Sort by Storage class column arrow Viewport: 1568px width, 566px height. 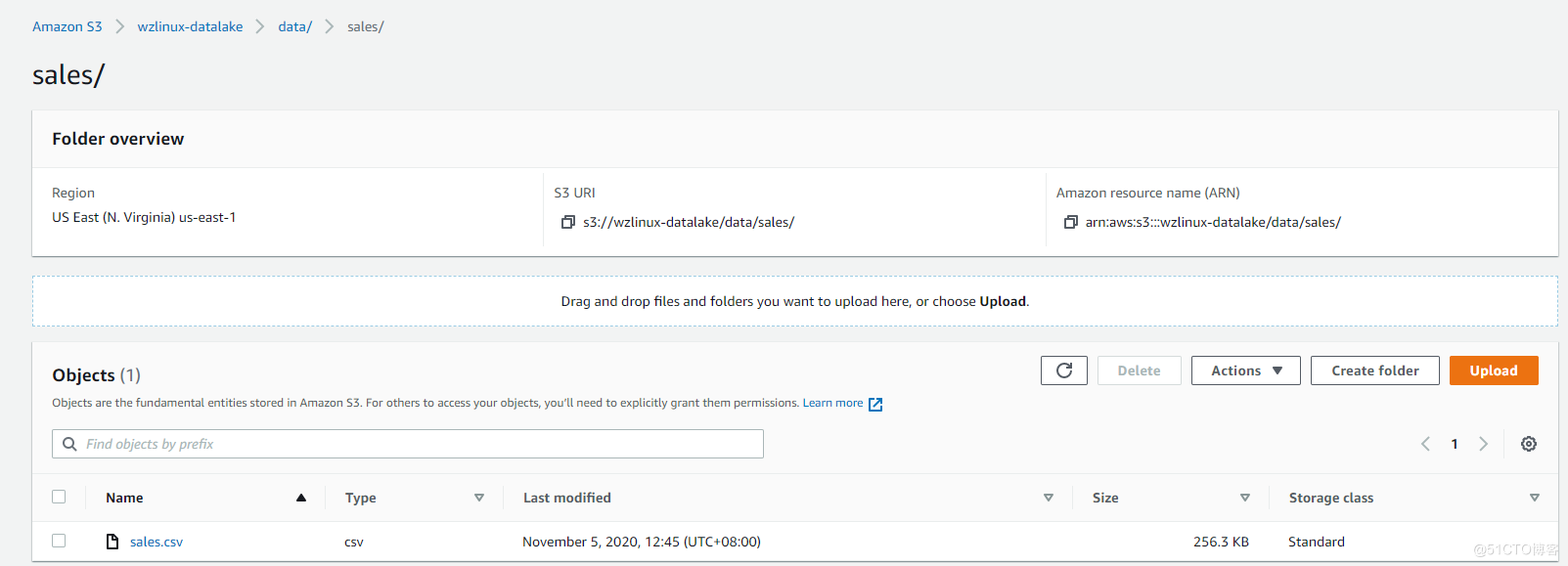click(x=1535, y=498)
